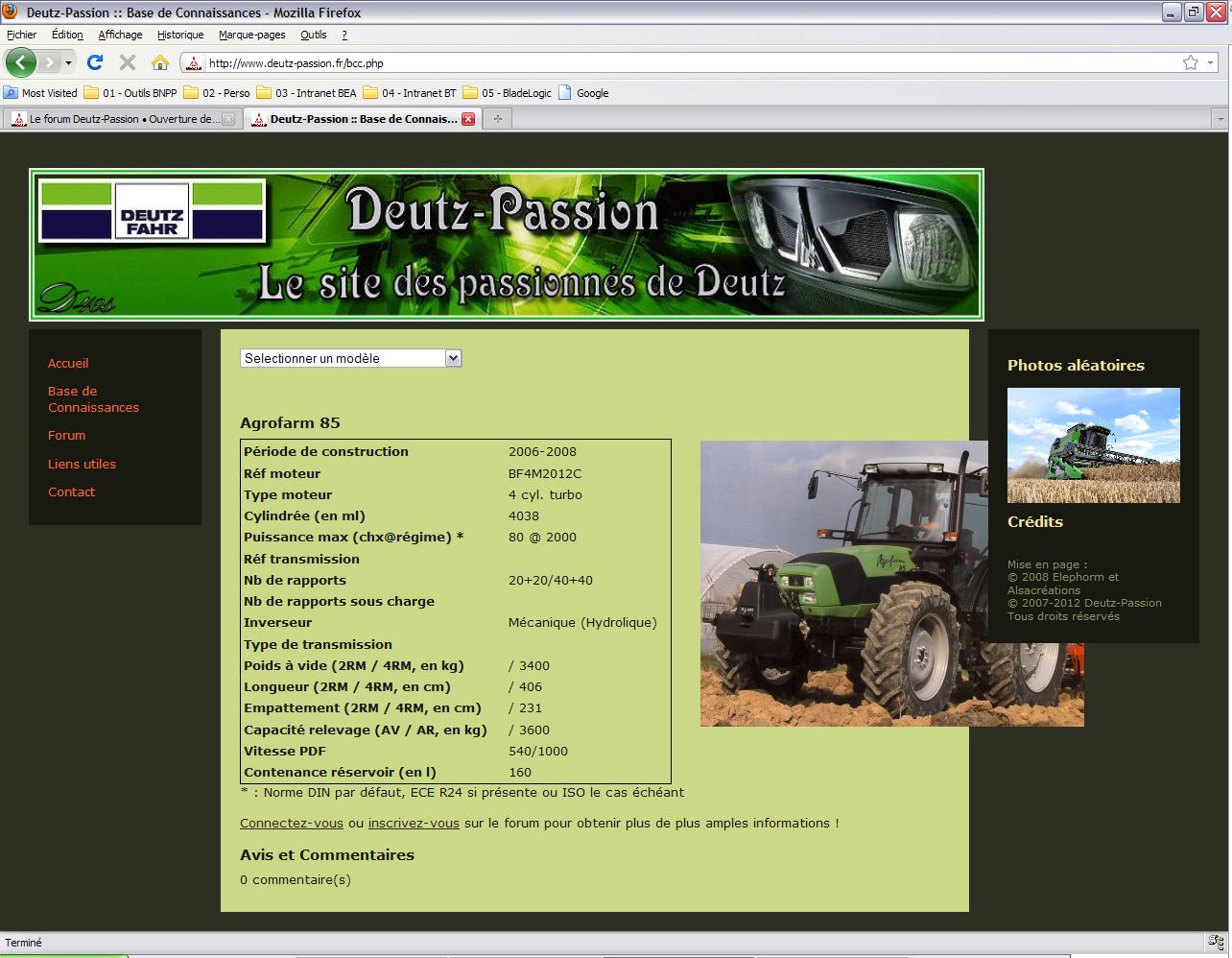Viewport: 1232px width, 958px height.
Task: Close the 'Le forum Deutz-Passion' tab
Action: [x=228, y=119]
